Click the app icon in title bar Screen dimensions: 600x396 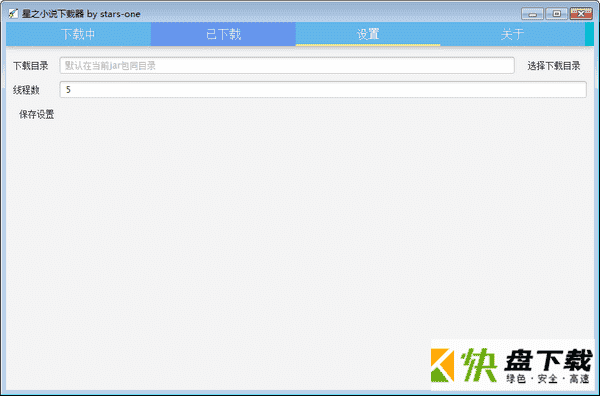[13, 14]
